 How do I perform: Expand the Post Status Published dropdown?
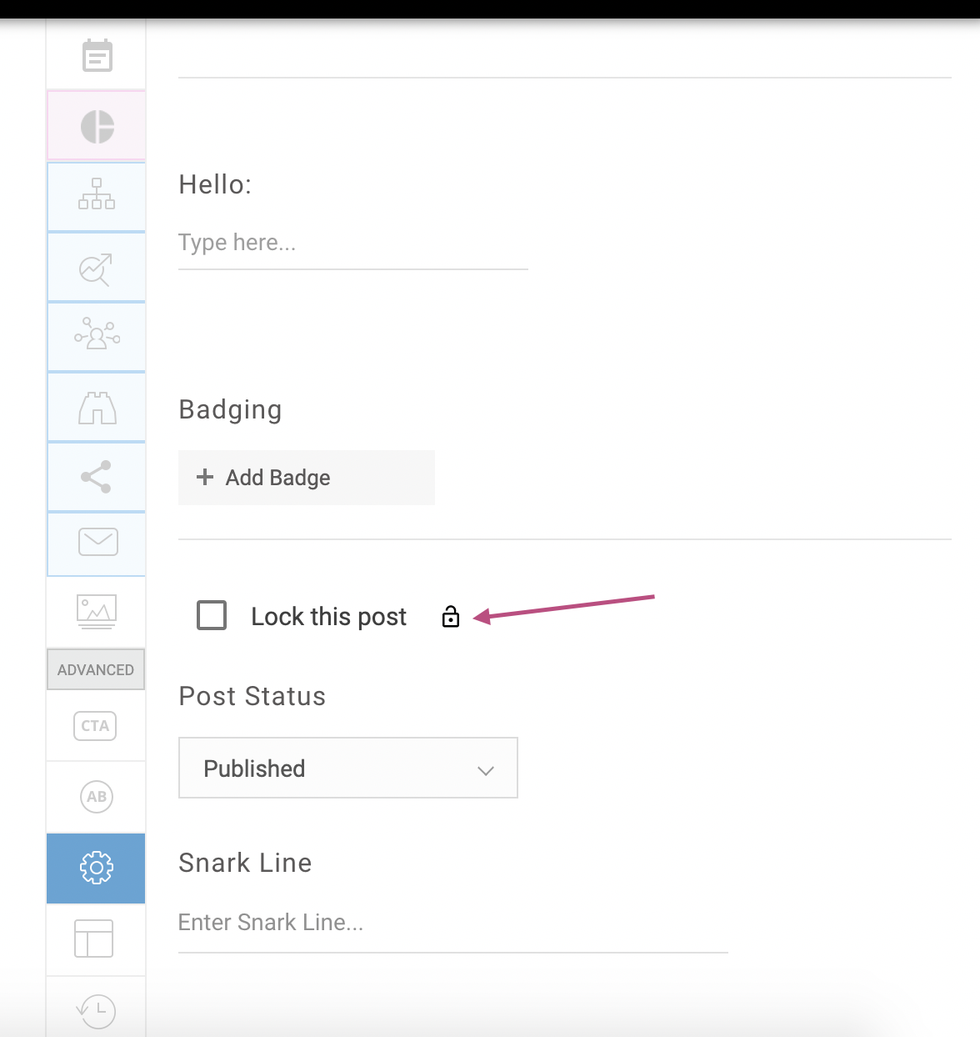(x=348, y=768)
